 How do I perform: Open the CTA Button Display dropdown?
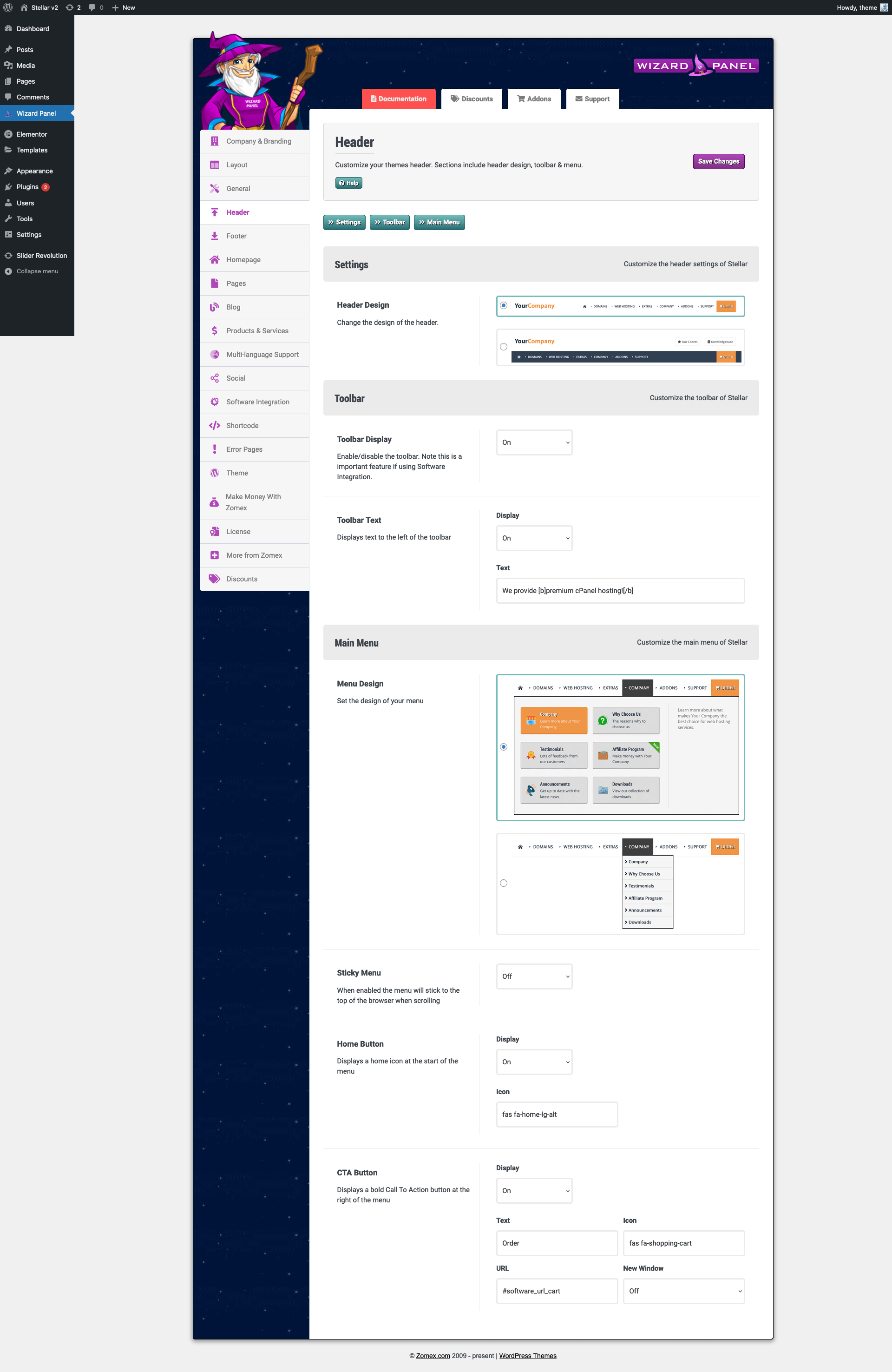pyautogui.click(x=534, y=1190)
